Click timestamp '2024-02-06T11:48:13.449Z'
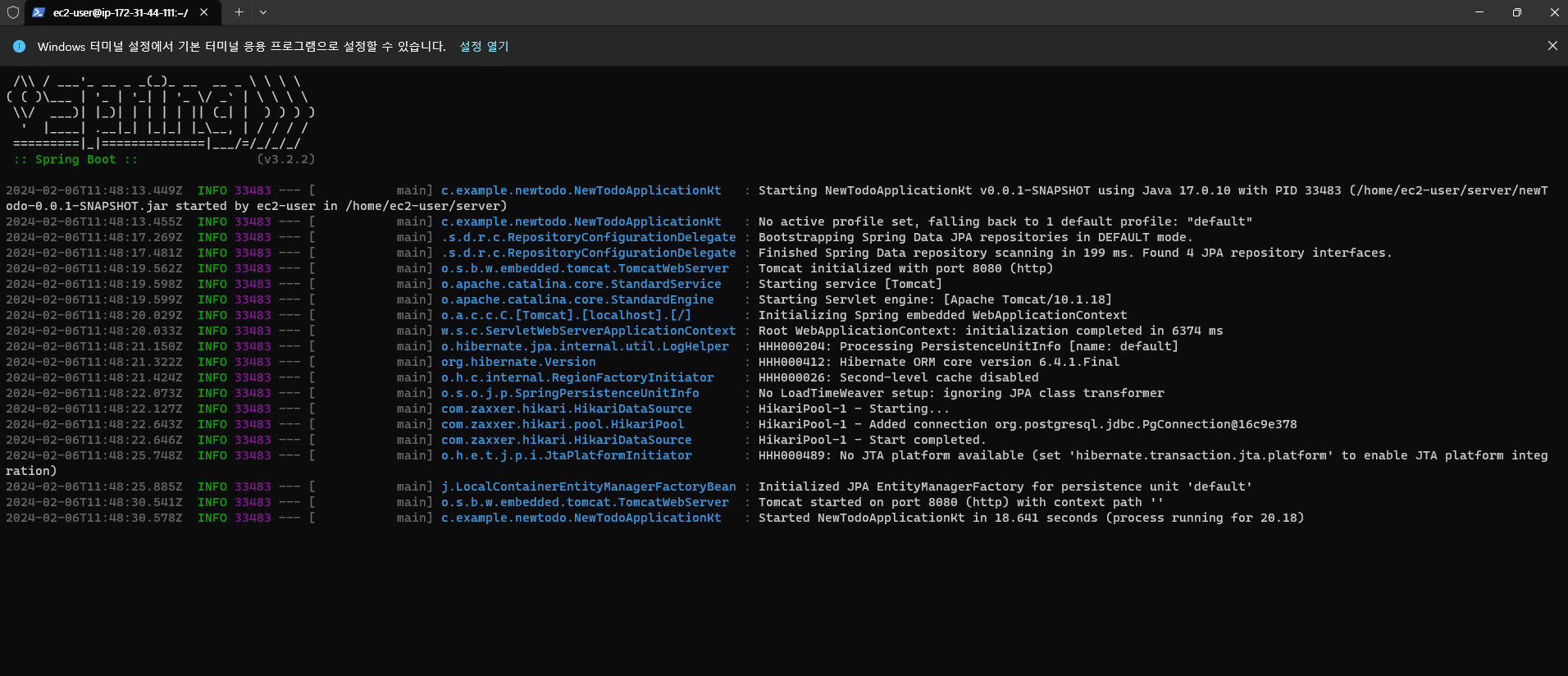 tap(94, 190)
